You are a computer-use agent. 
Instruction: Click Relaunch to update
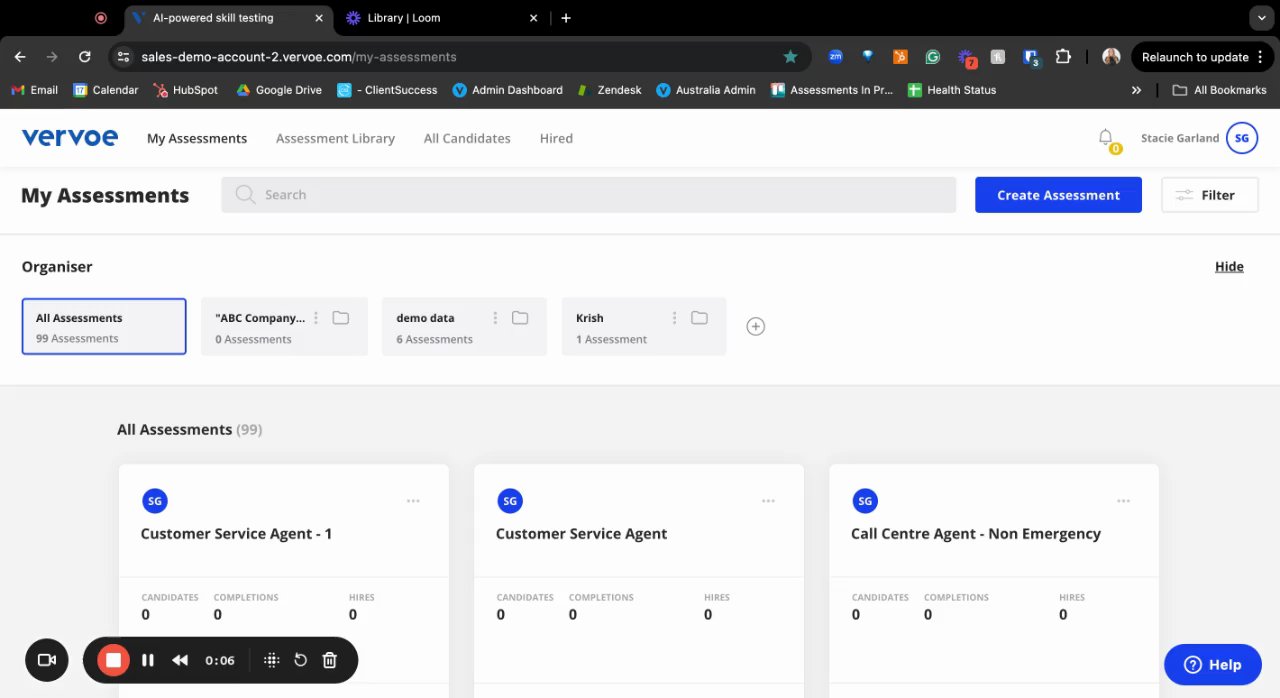pyautogui.click(x=1201, y=57)
